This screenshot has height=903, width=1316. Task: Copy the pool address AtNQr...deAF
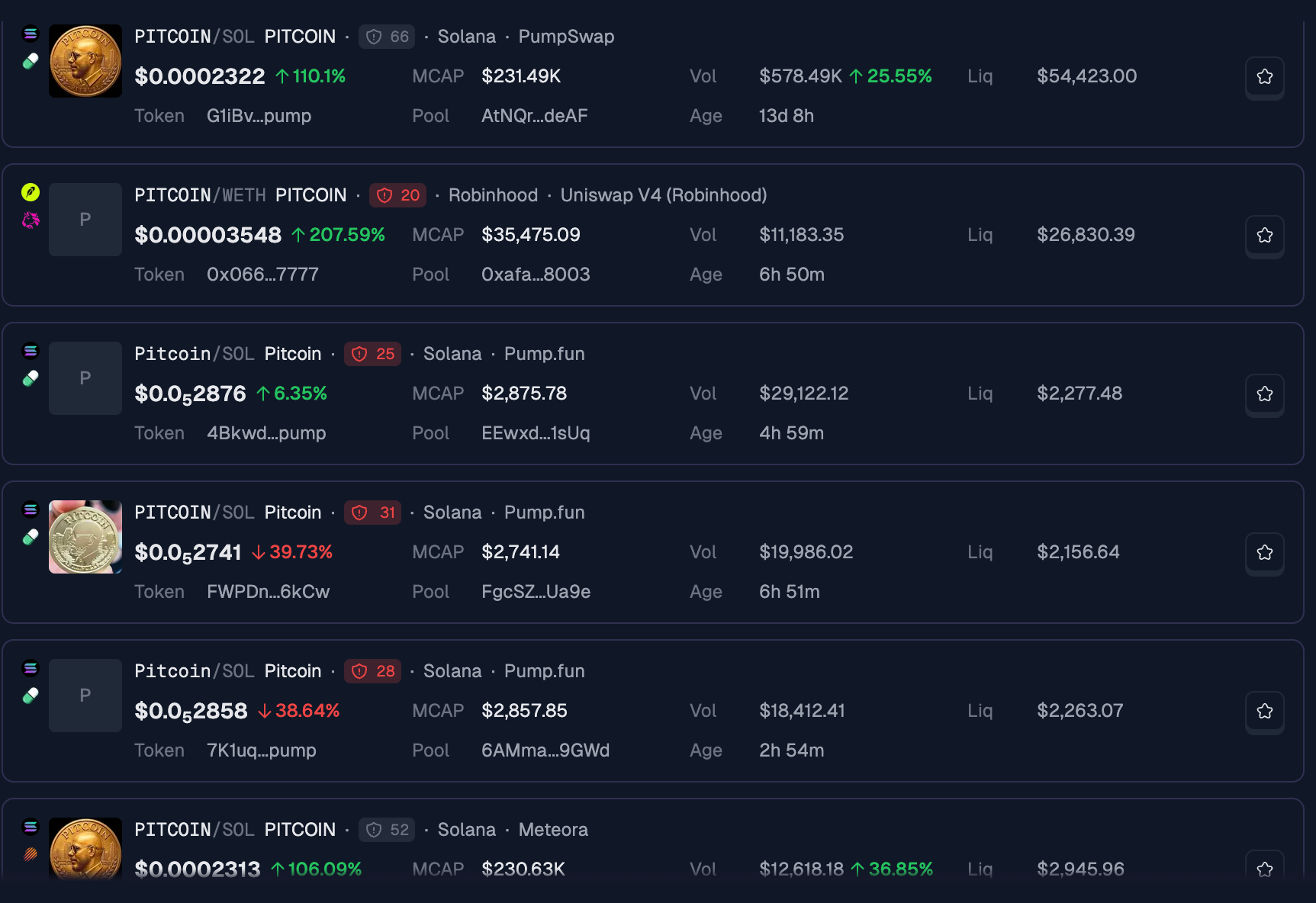tap(535, 116)
